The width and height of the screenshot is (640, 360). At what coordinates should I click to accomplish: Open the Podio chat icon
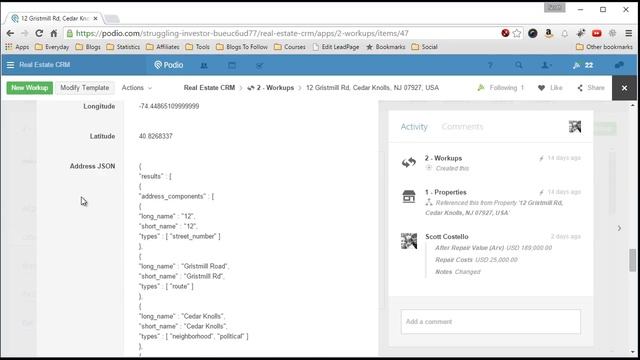(x=619, y=65)
